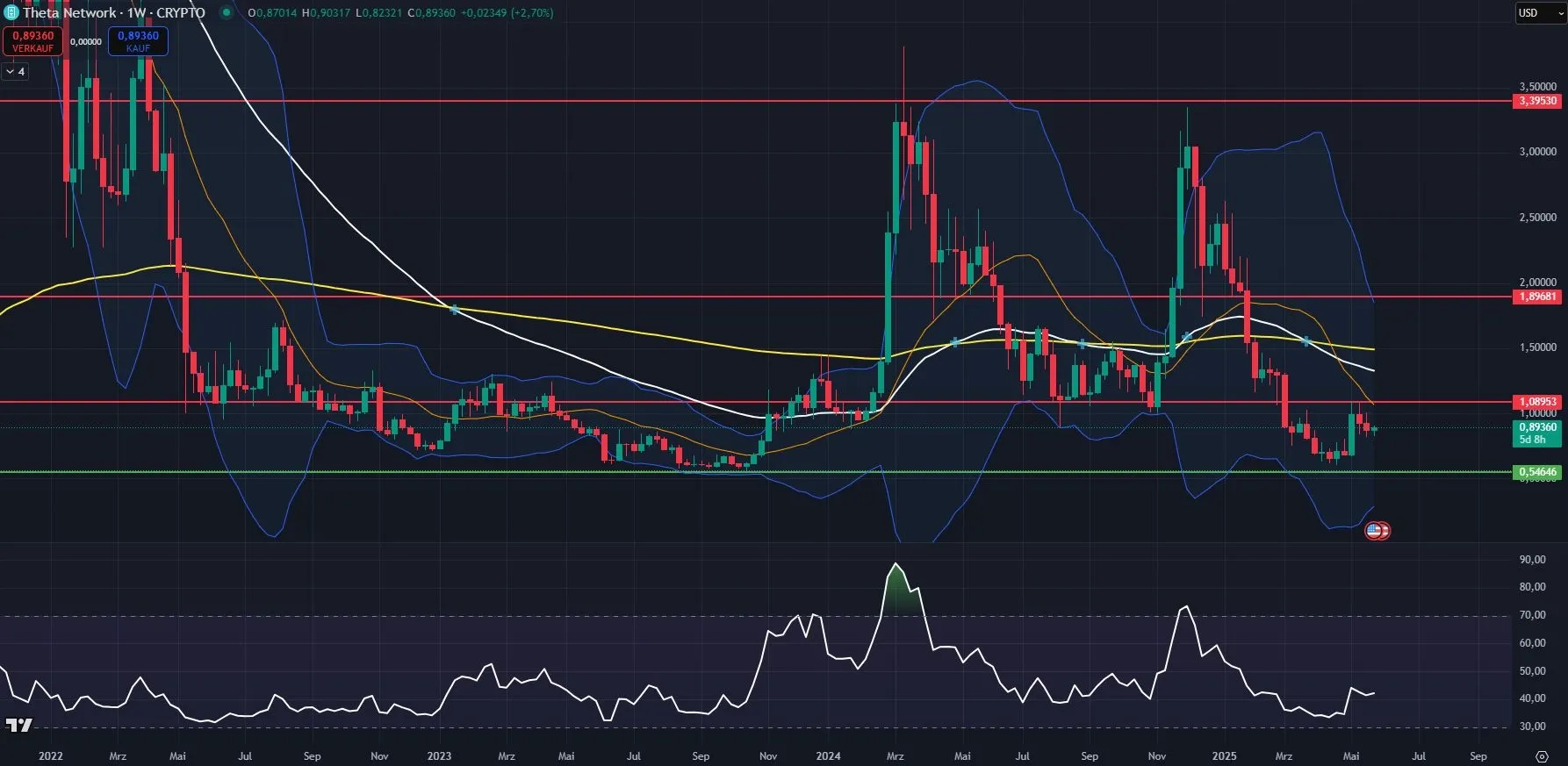The width and height of the screenshot is (1568, 766).
Task: Click the red 1,89681 price label
Action: tap(1537, 297)
